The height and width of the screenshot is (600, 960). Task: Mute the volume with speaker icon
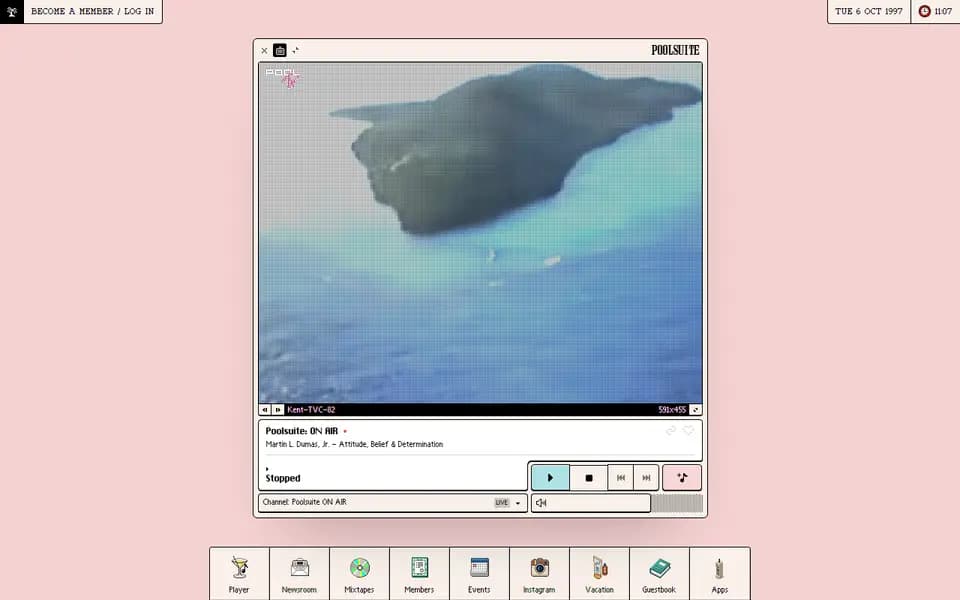coord(541,503)
